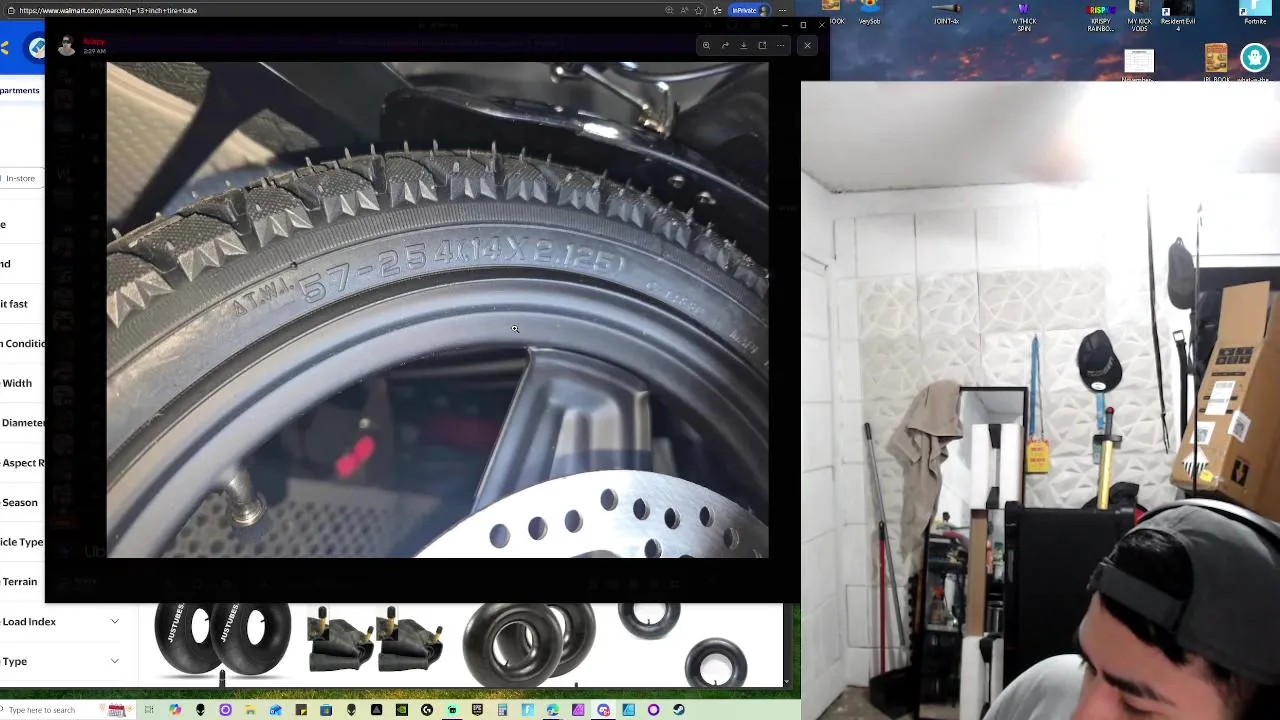Open the KRISPY RAINBO... desktop icon
Viewport: 1280px width, 720px height.
point(1101,17)
